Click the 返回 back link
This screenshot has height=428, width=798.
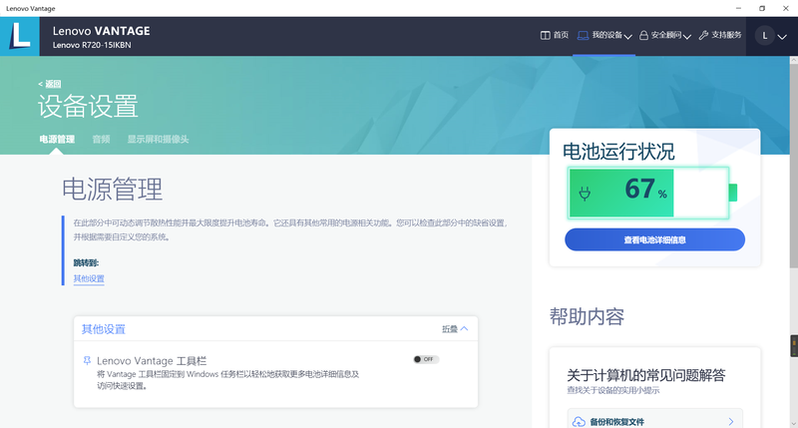[x=50, y=84]
